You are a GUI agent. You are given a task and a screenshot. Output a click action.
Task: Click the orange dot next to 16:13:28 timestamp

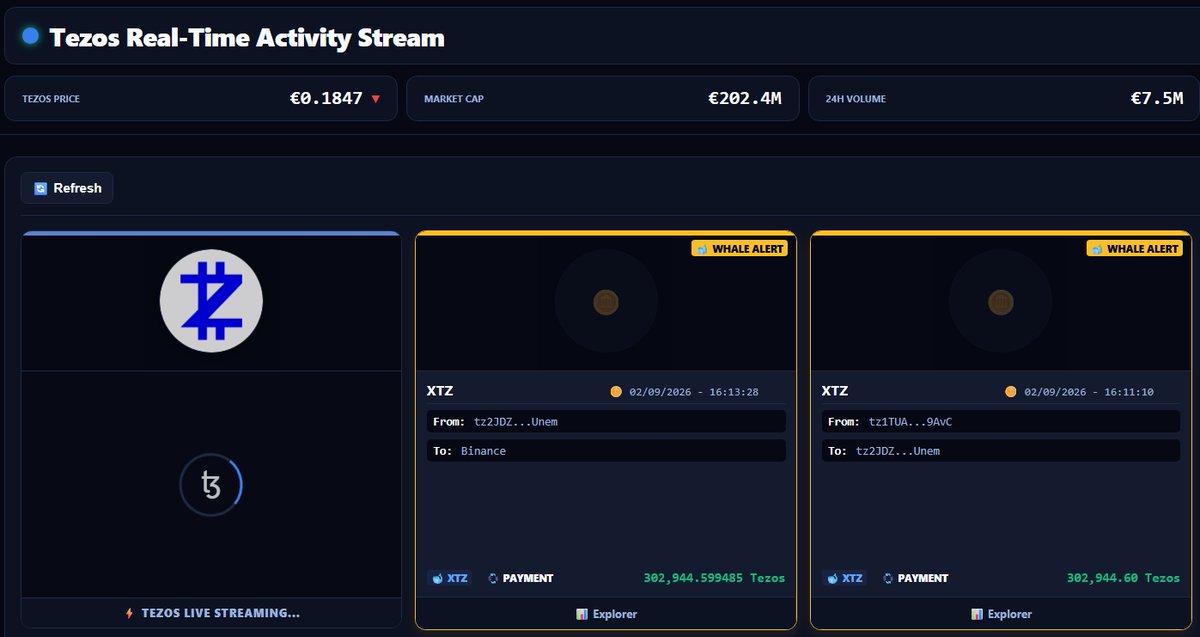[x=616, y=392]
